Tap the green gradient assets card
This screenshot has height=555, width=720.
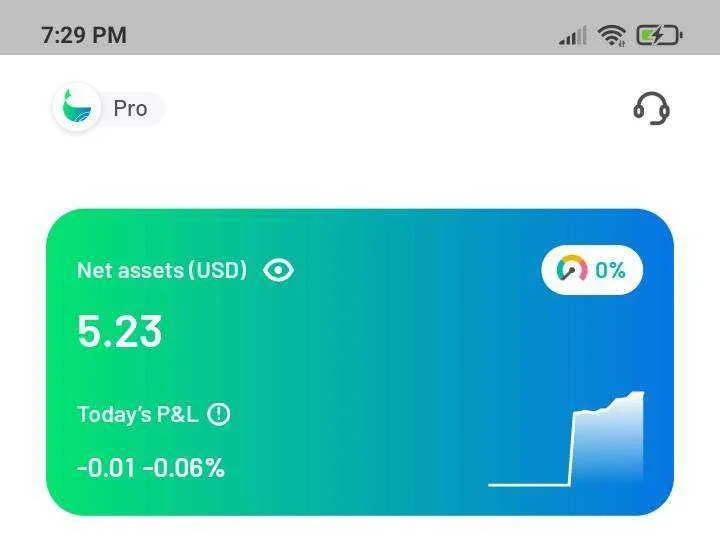point(360,362)
